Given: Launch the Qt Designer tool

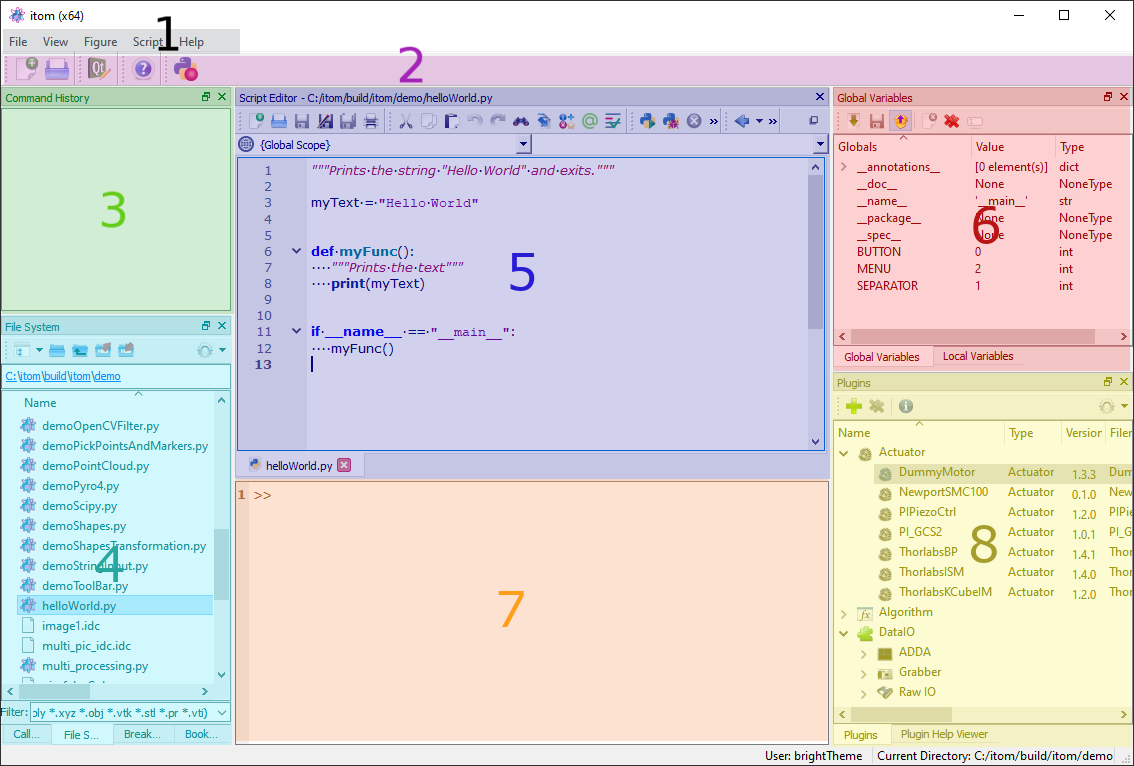Looking at the screenshot, I should click(x=99, y=69).
